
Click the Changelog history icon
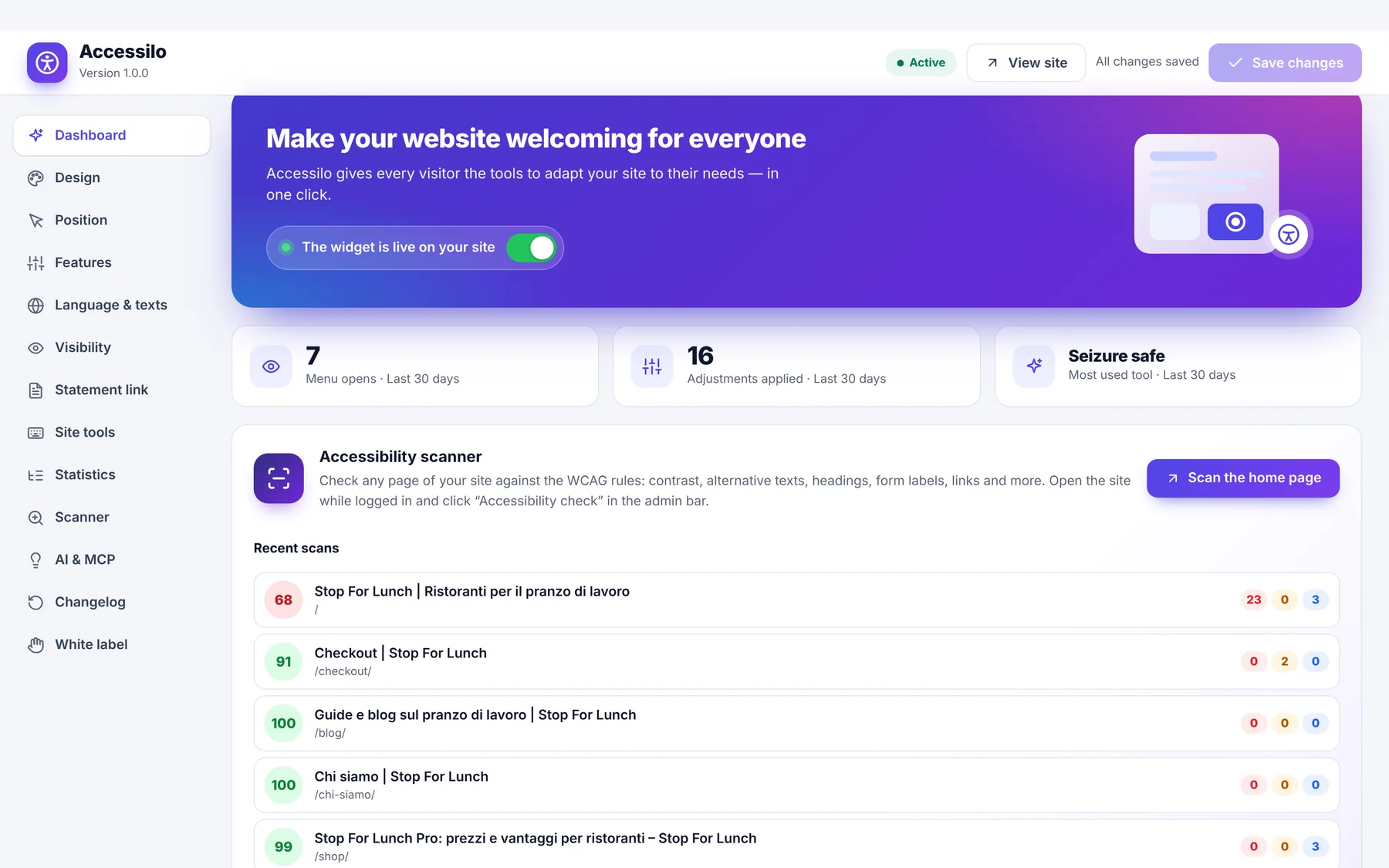35,603
